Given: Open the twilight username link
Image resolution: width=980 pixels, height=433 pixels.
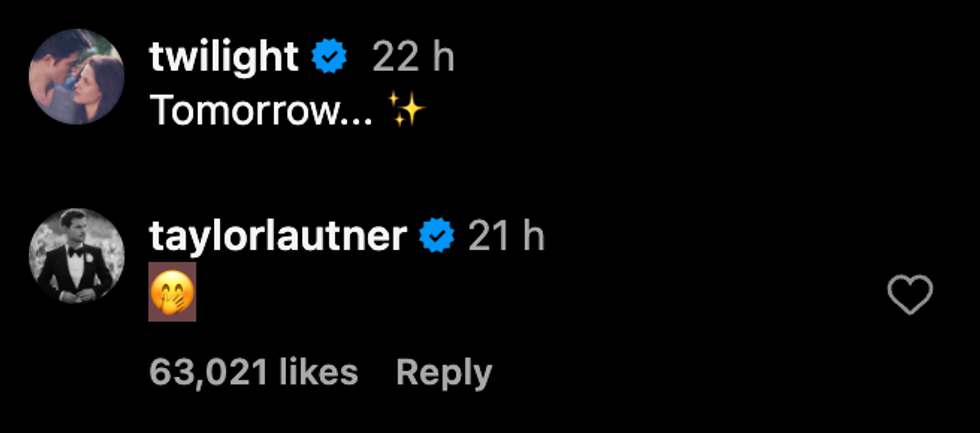Looking at the screenshot, I should click(x=224, y=58).
